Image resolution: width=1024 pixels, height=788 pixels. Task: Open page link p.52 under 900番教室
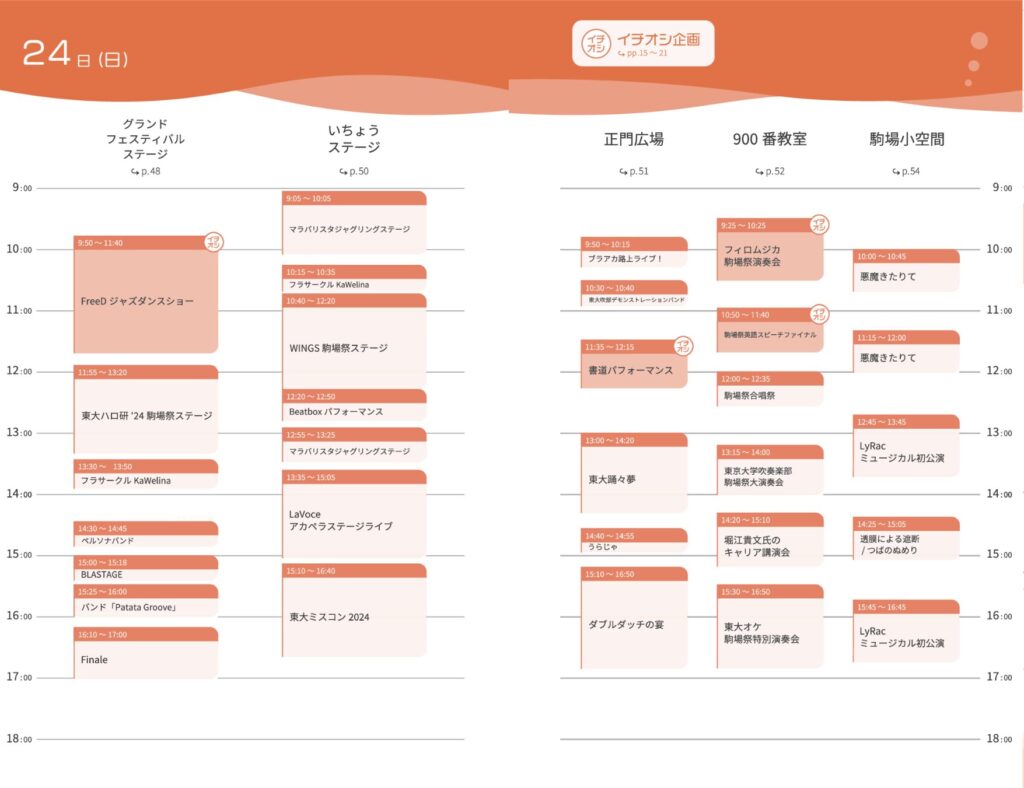[x=770, y=171]
